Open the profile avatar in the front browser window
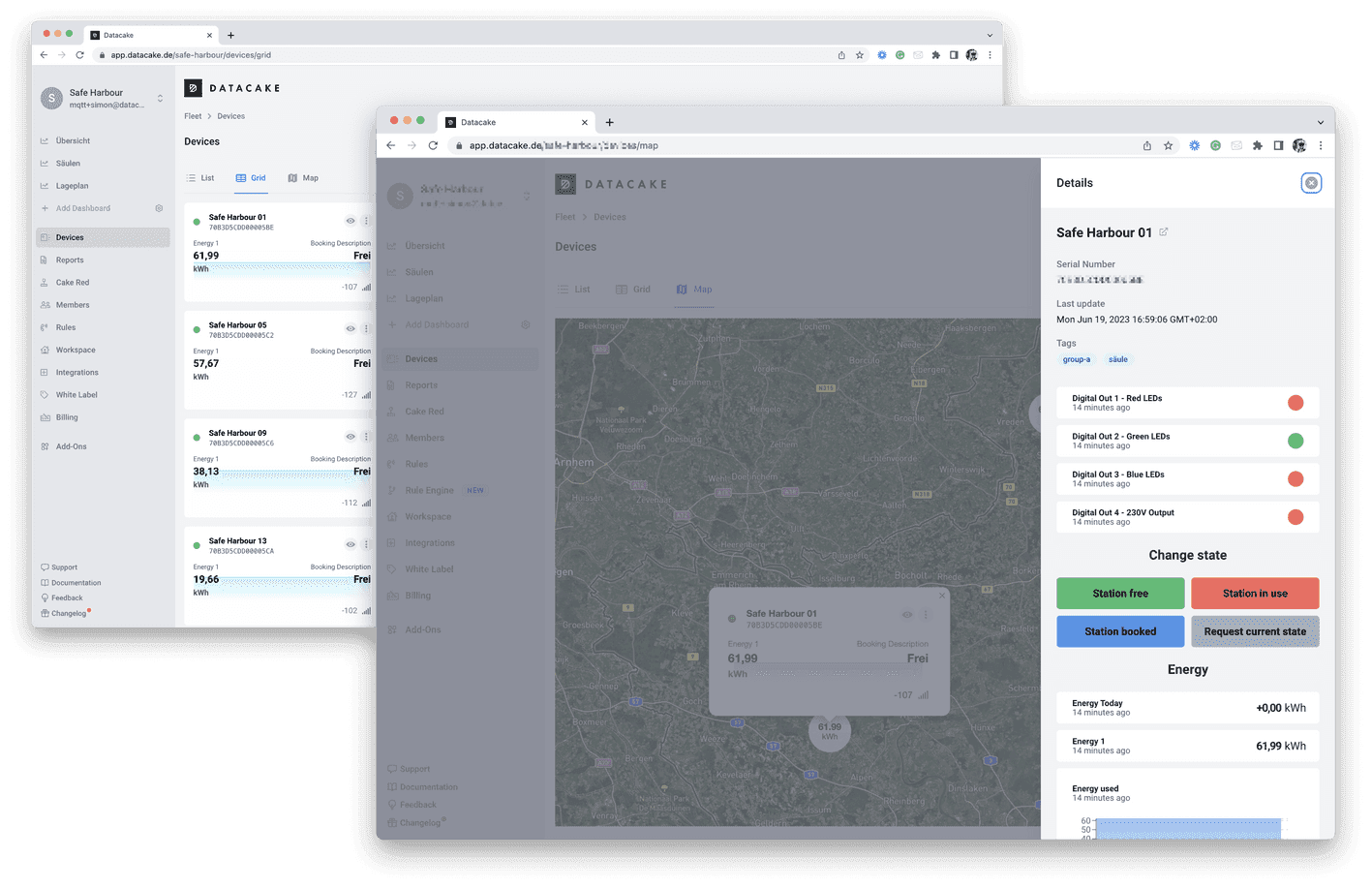The width and height of the screenshot is (1372, 888). [1299, 146]
